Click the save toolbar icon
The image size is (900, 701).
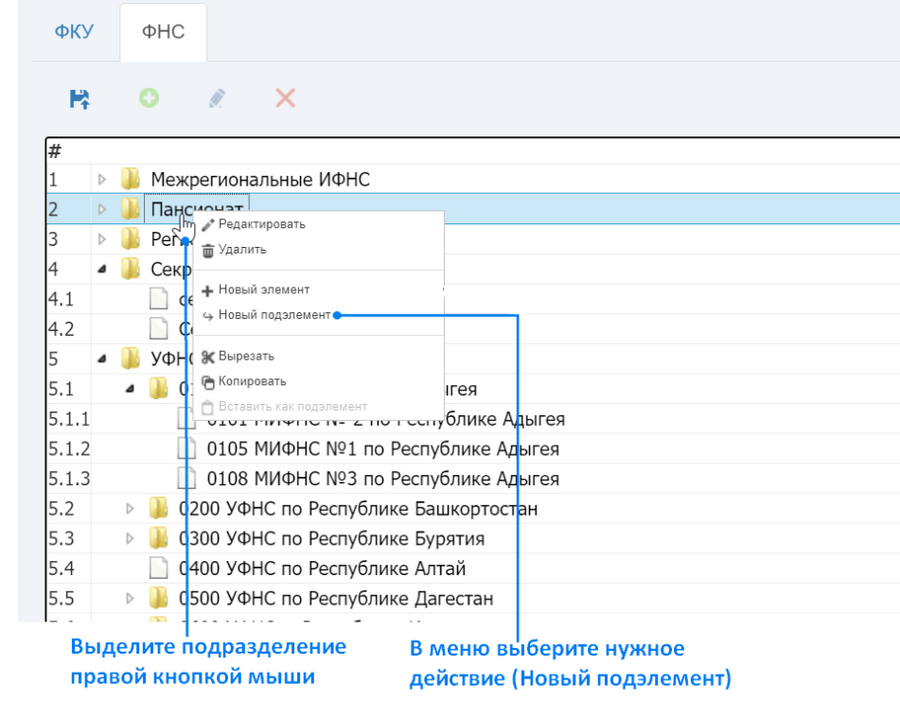point(80,99)
